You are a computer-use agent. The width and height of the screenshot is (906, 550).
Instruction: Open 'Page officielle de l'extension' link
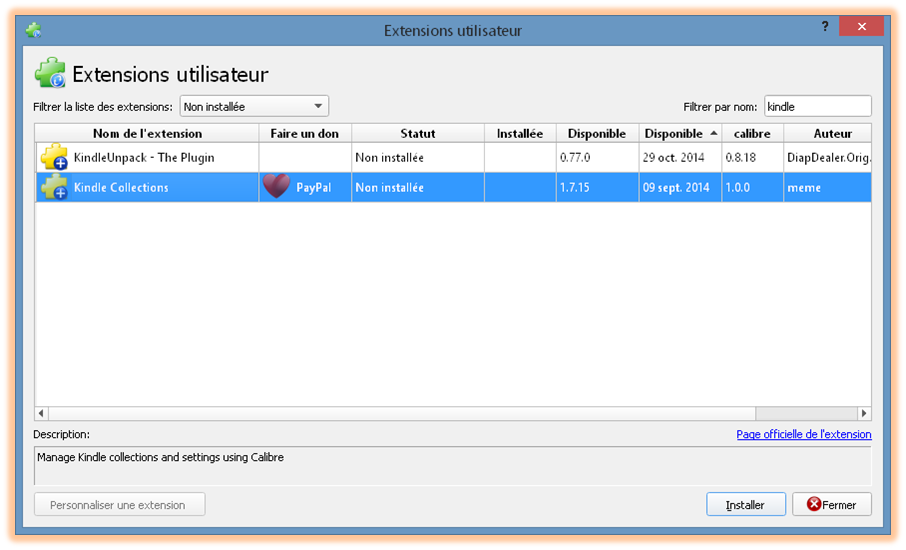click(804, 434)
